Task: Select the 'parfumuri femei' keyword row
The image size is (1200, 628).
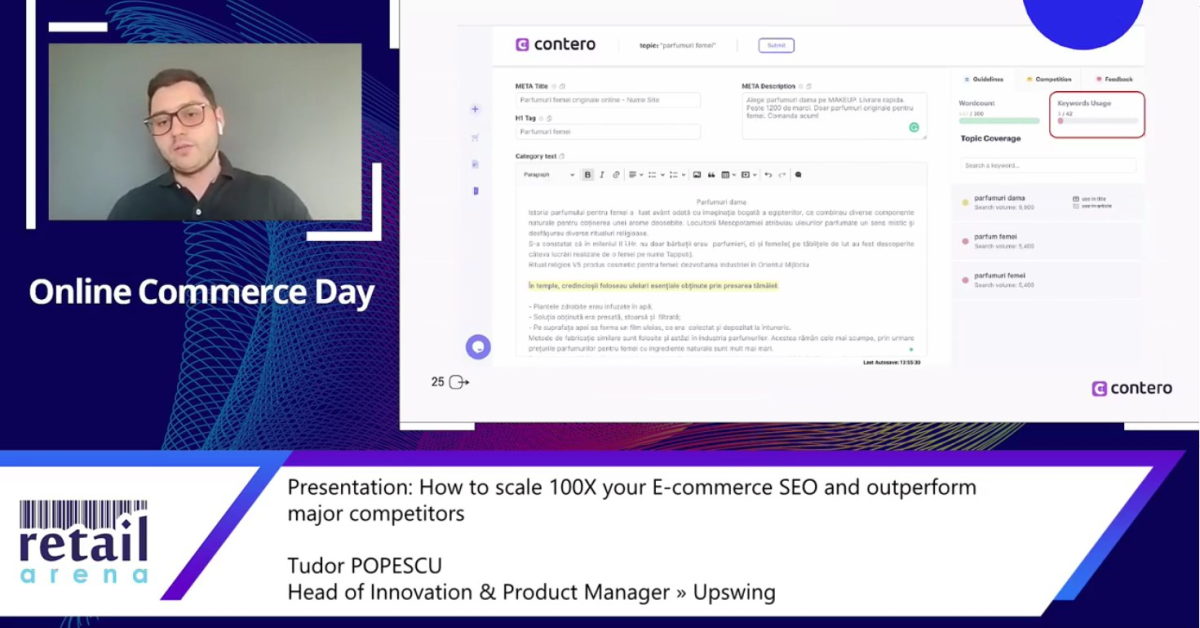Action: pyautogui.click(x=1046, y=280)
